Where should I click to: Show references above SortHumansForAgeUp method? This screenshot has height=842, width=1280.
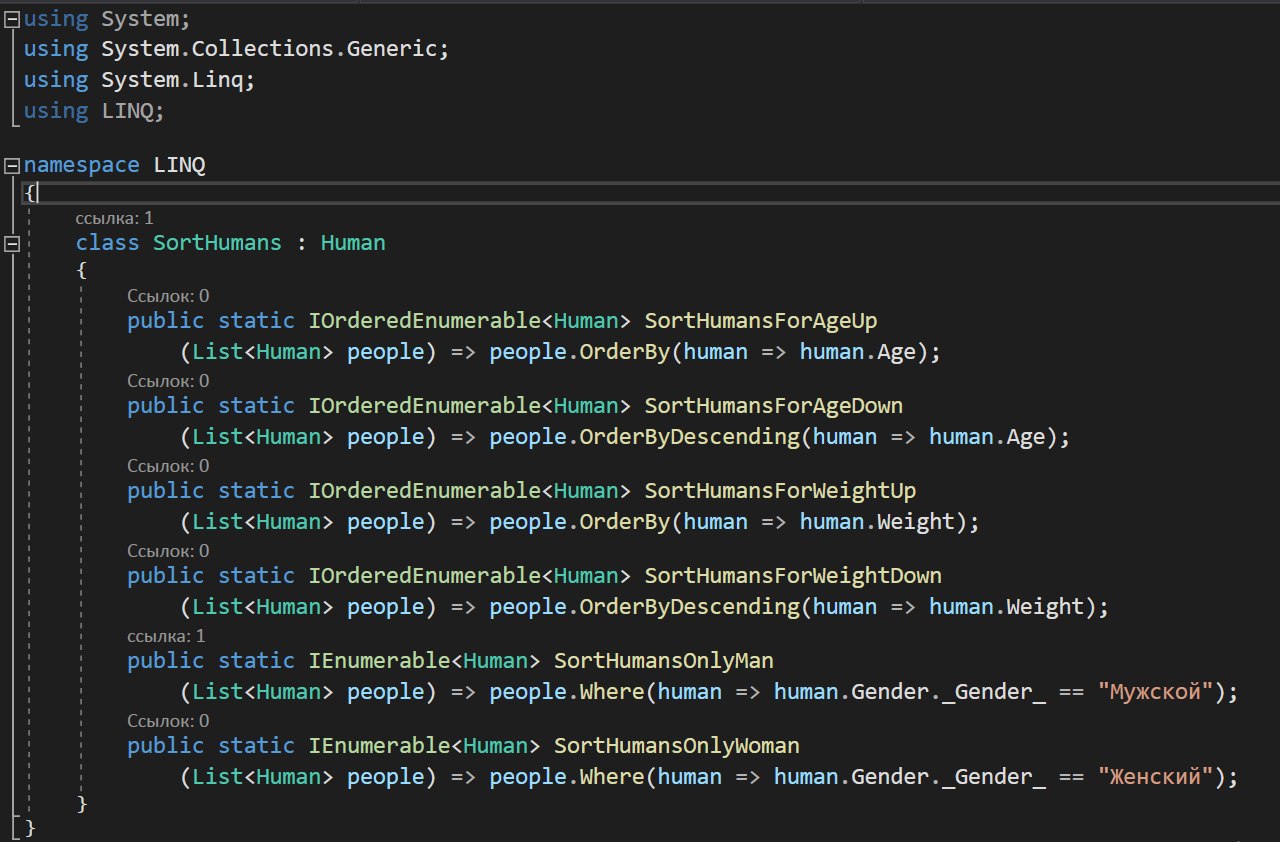168,295
